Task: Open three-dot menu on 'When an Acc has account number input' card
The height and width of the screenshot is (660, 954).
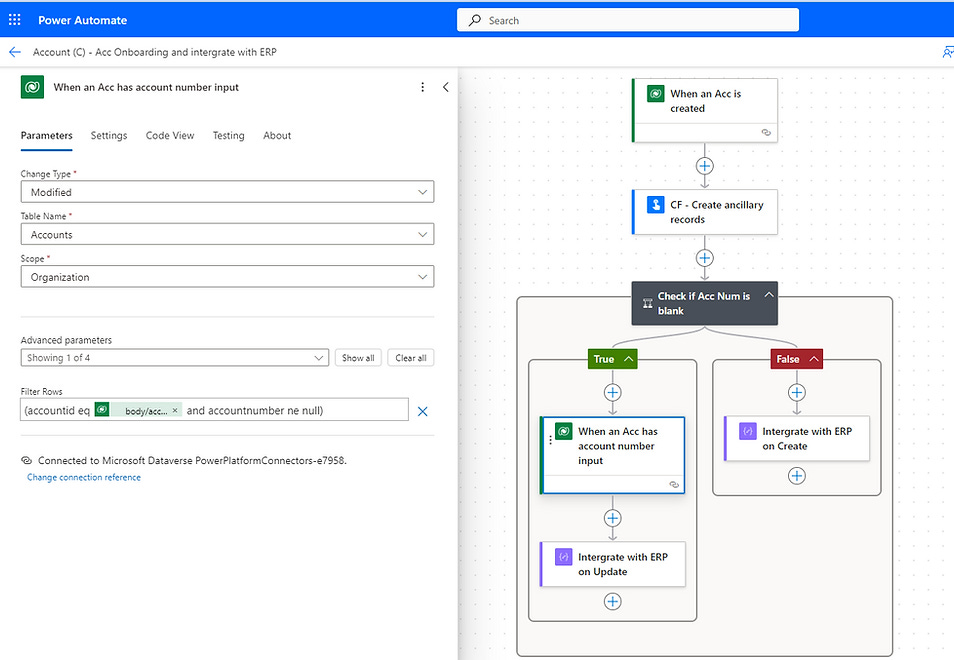Action: [551, 440]
